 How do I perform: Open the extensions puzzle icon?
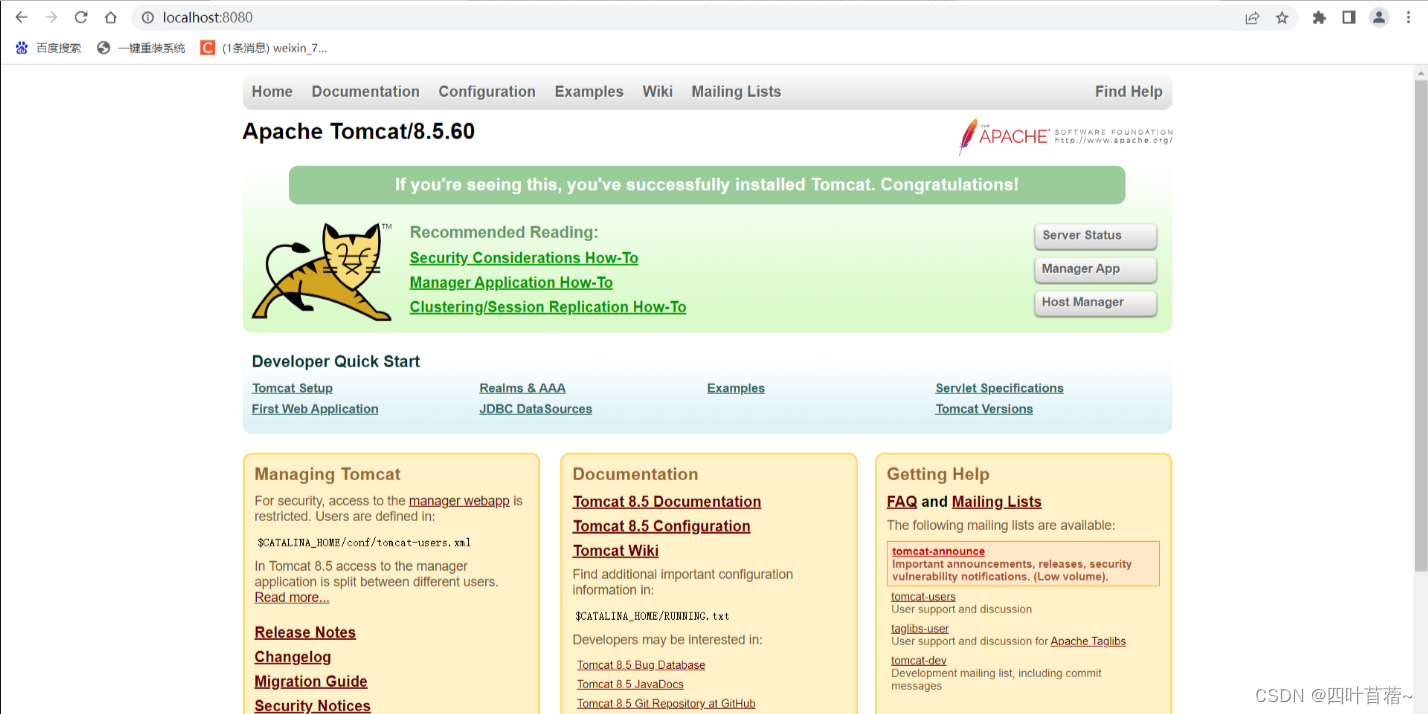click(x=1319, y=17)
